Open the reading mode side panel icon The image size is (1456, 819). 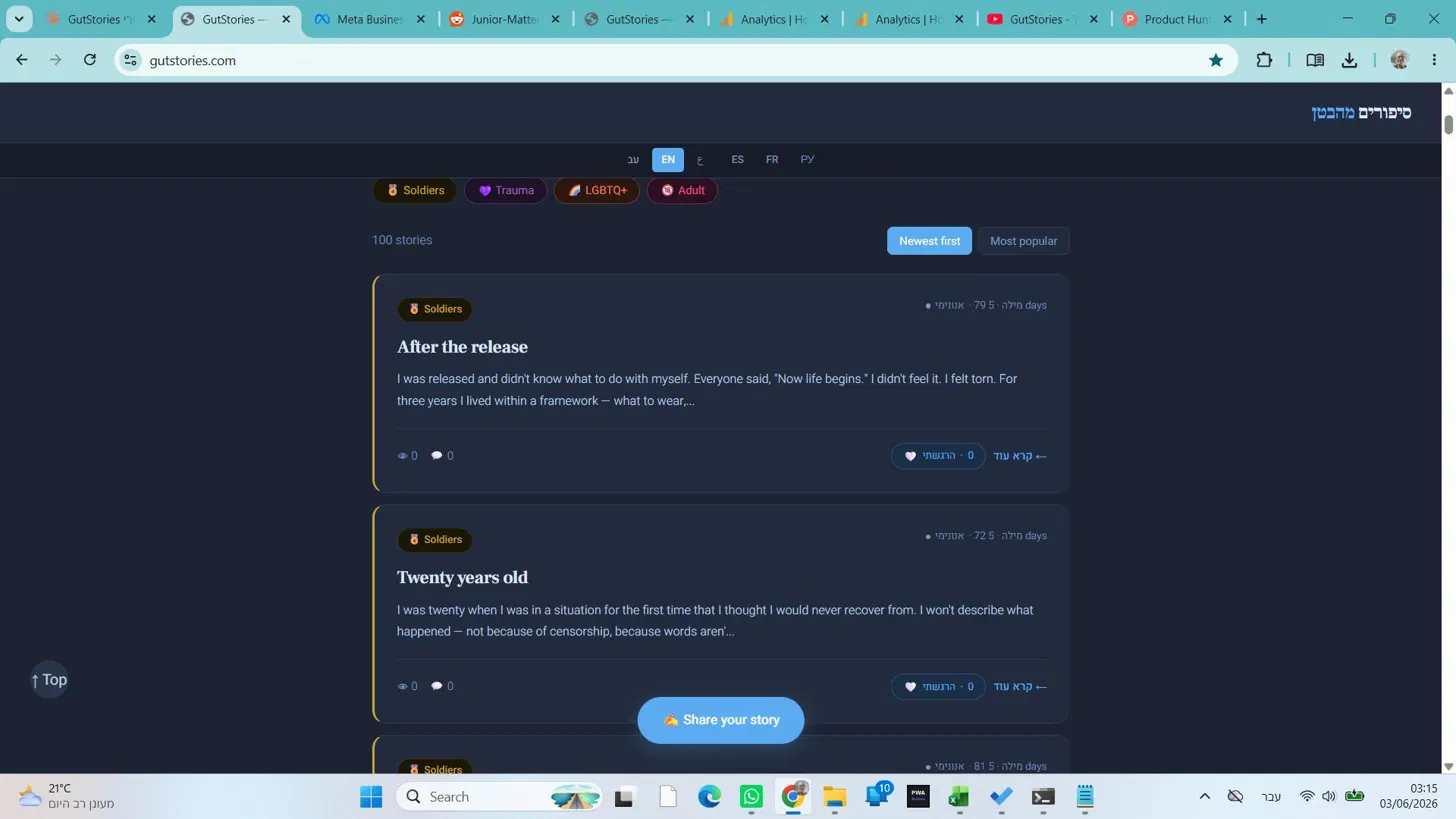coord(1315,60)
